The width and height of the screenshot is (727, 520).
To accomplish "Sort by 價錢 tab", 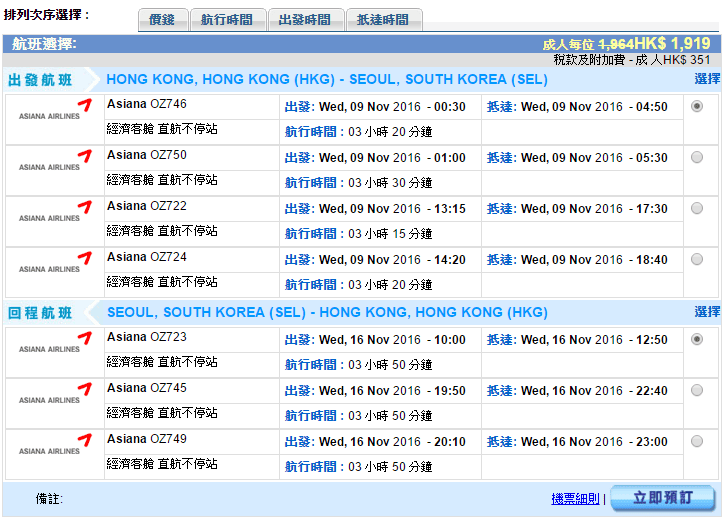I will point(162,20).
